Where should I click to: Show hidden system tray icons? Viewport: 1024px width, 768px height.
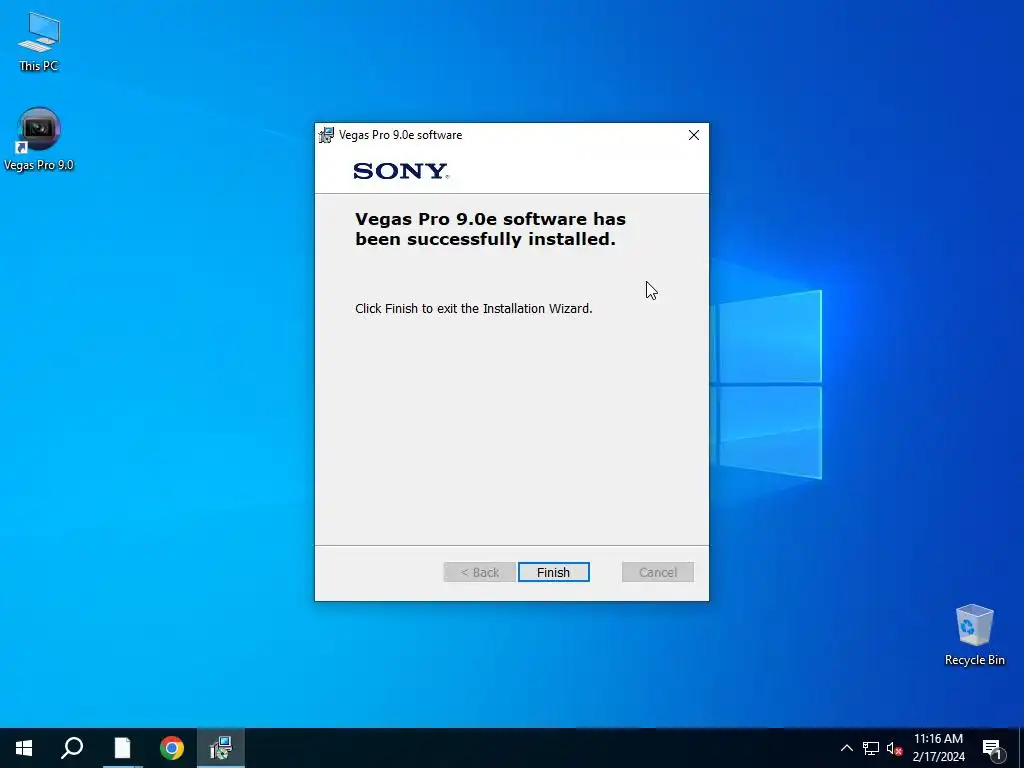[x=846, y=748]
